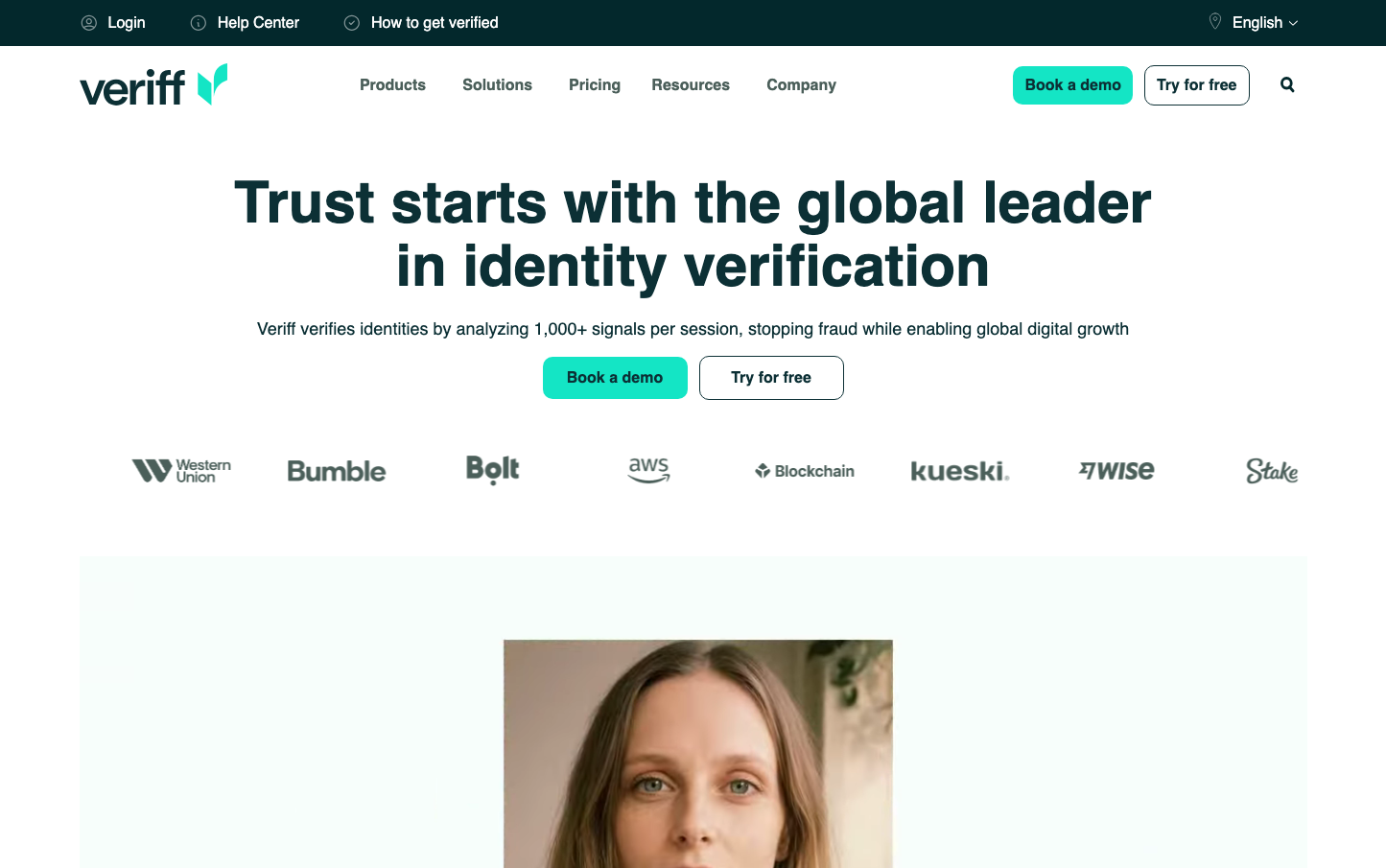Click Book a demo in header
Screen dimensions: 1386x868
(x=1072, y=85)
